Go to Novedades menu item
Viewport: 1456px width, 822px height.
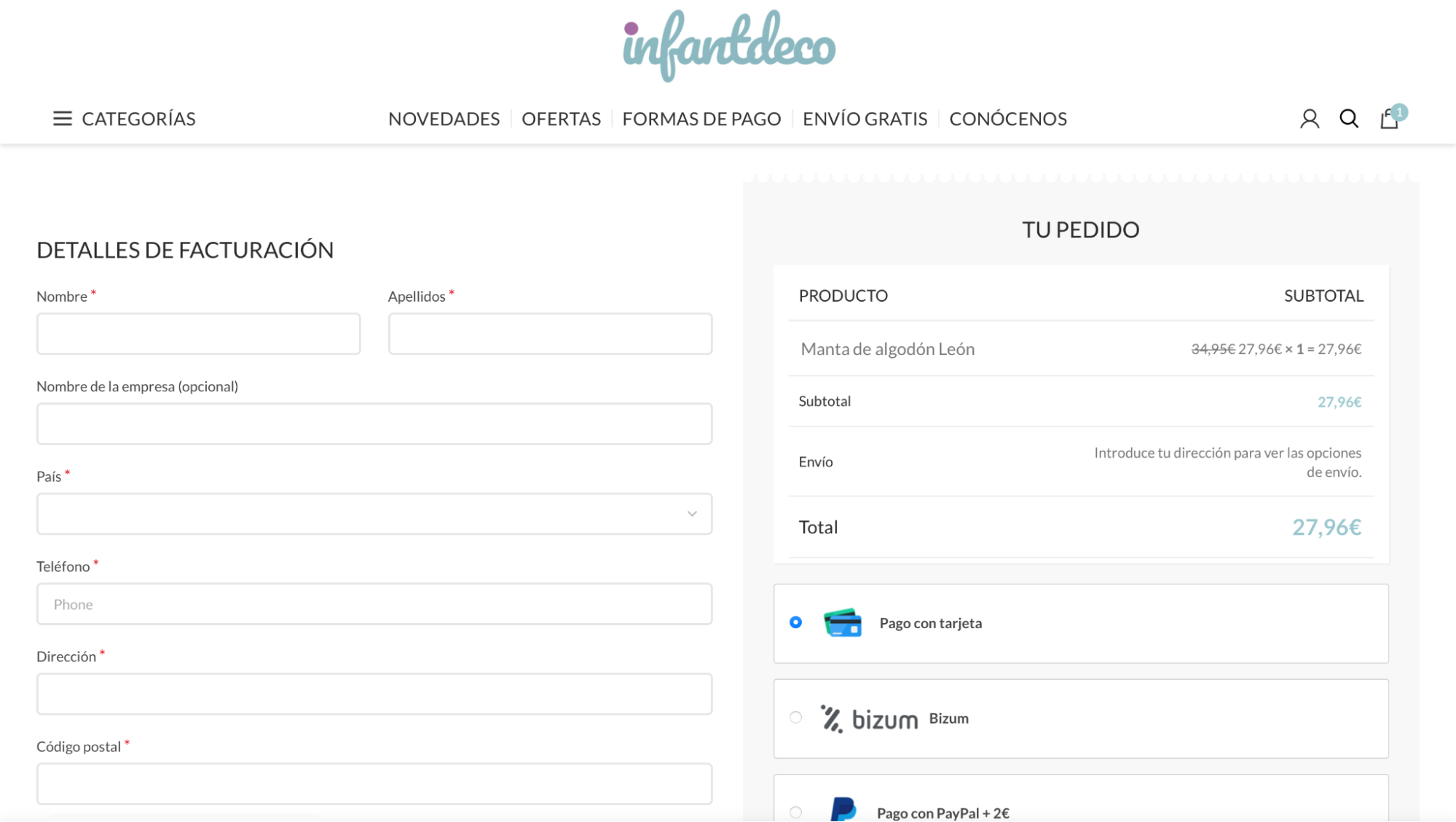(x=444, y=119)
